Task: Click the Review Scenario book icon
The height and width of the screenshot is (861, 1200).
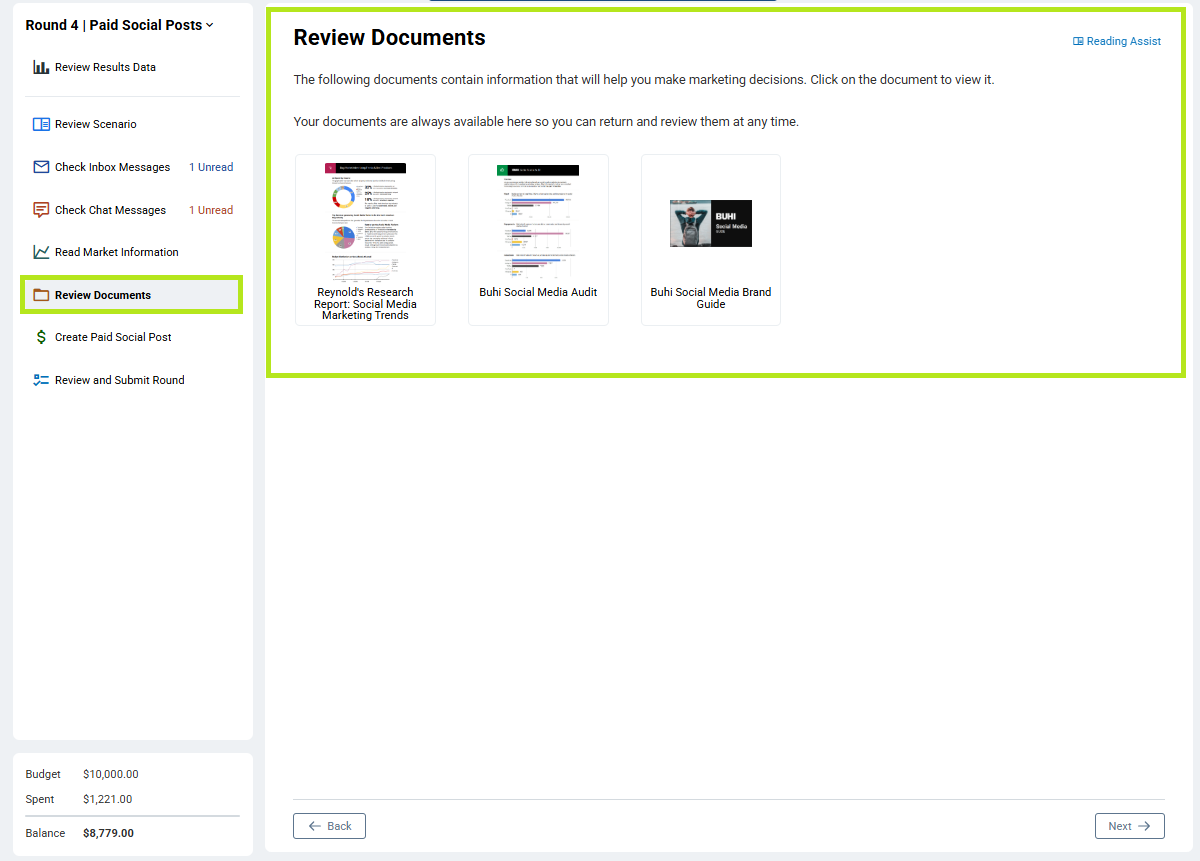Action: tap(41, 124)
